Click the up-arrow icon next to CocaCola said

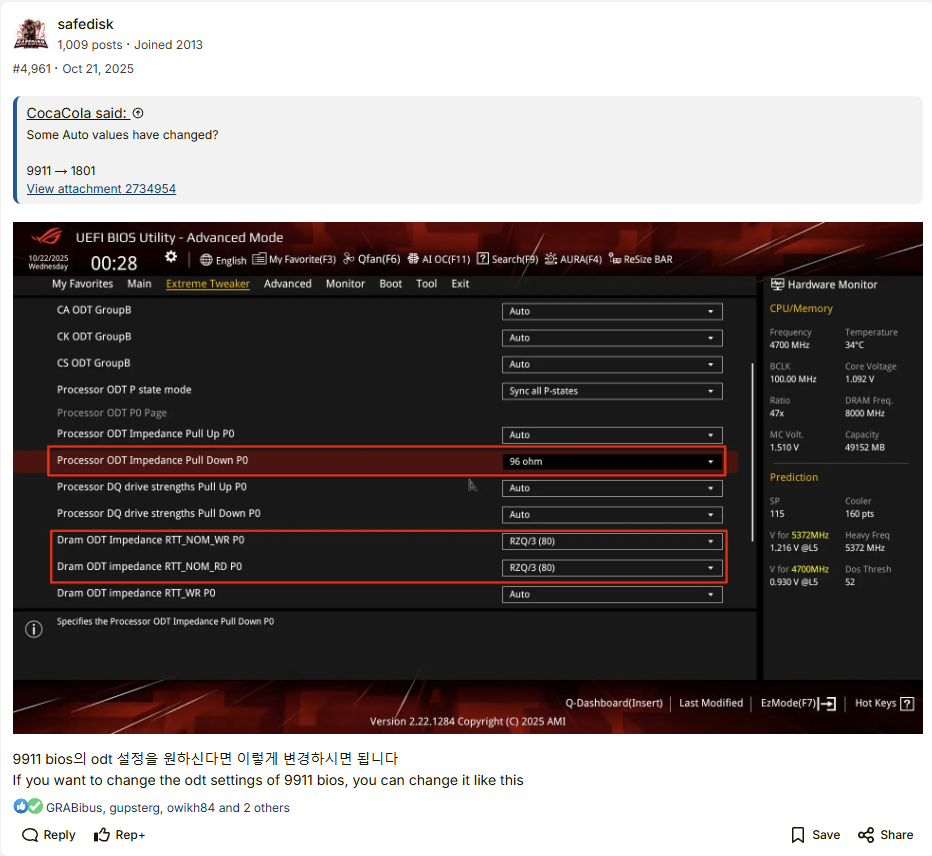[x=138, y=113]
